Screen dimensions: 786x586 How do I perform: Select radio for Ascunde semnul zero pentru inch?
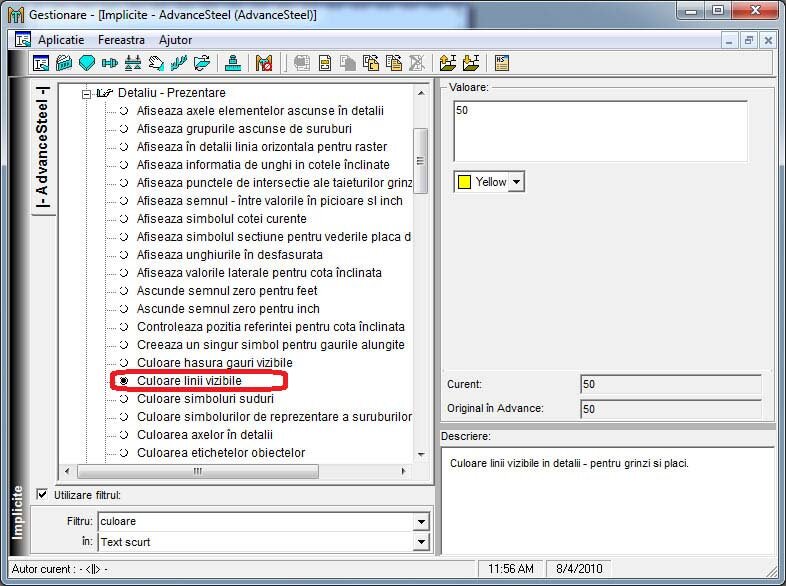tap(124, 309)
